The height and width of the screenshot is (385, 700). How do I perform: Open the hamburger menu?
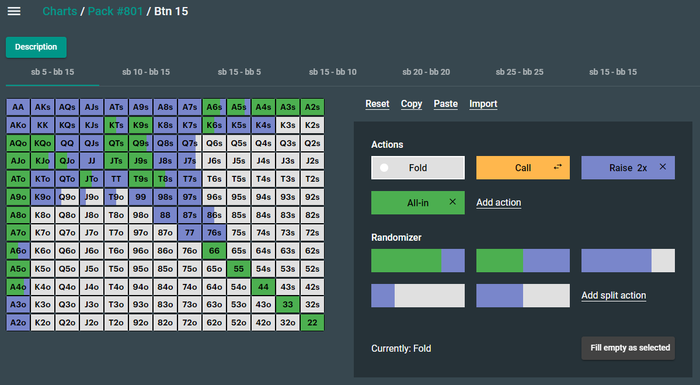[14, 11]
